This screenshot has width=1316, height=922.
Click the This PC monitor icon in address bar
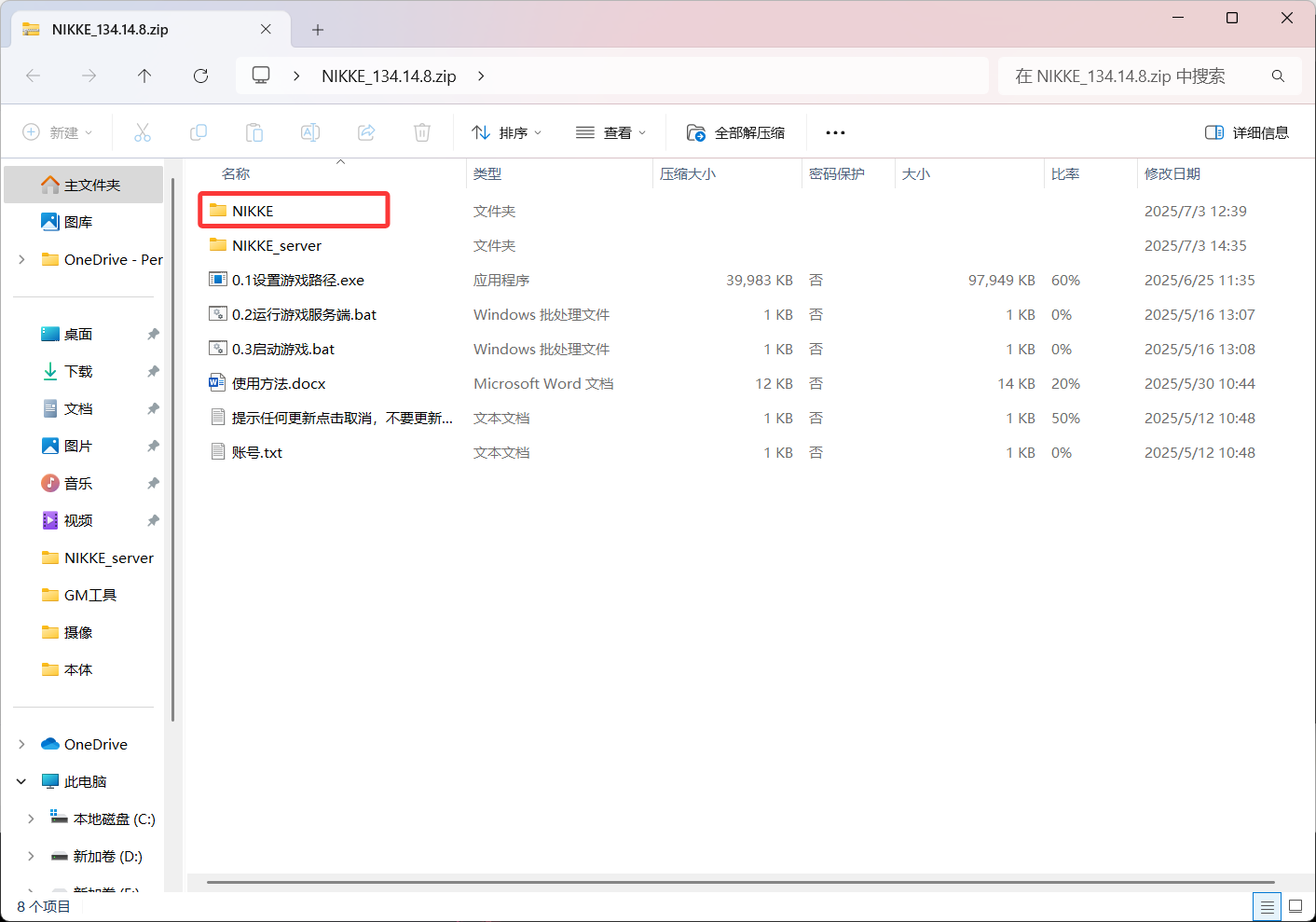261,76
